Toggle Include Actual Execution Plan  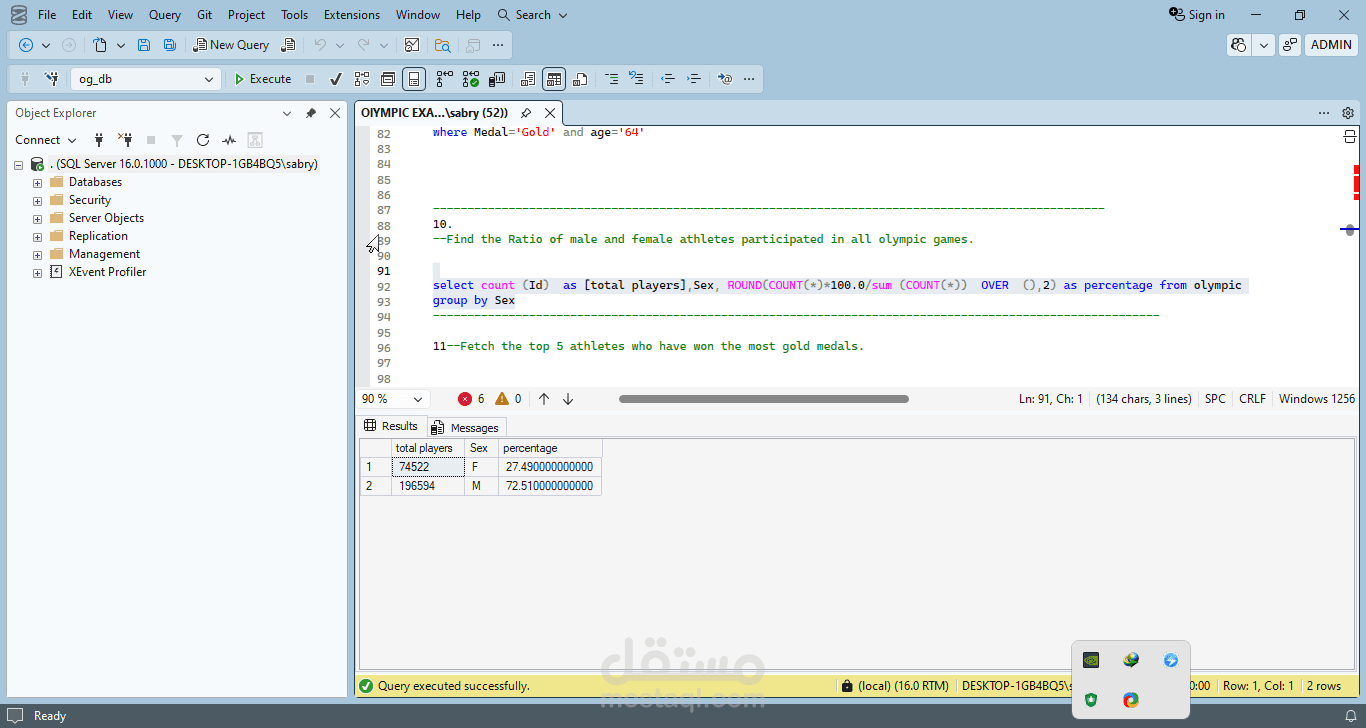pos(444,79)
